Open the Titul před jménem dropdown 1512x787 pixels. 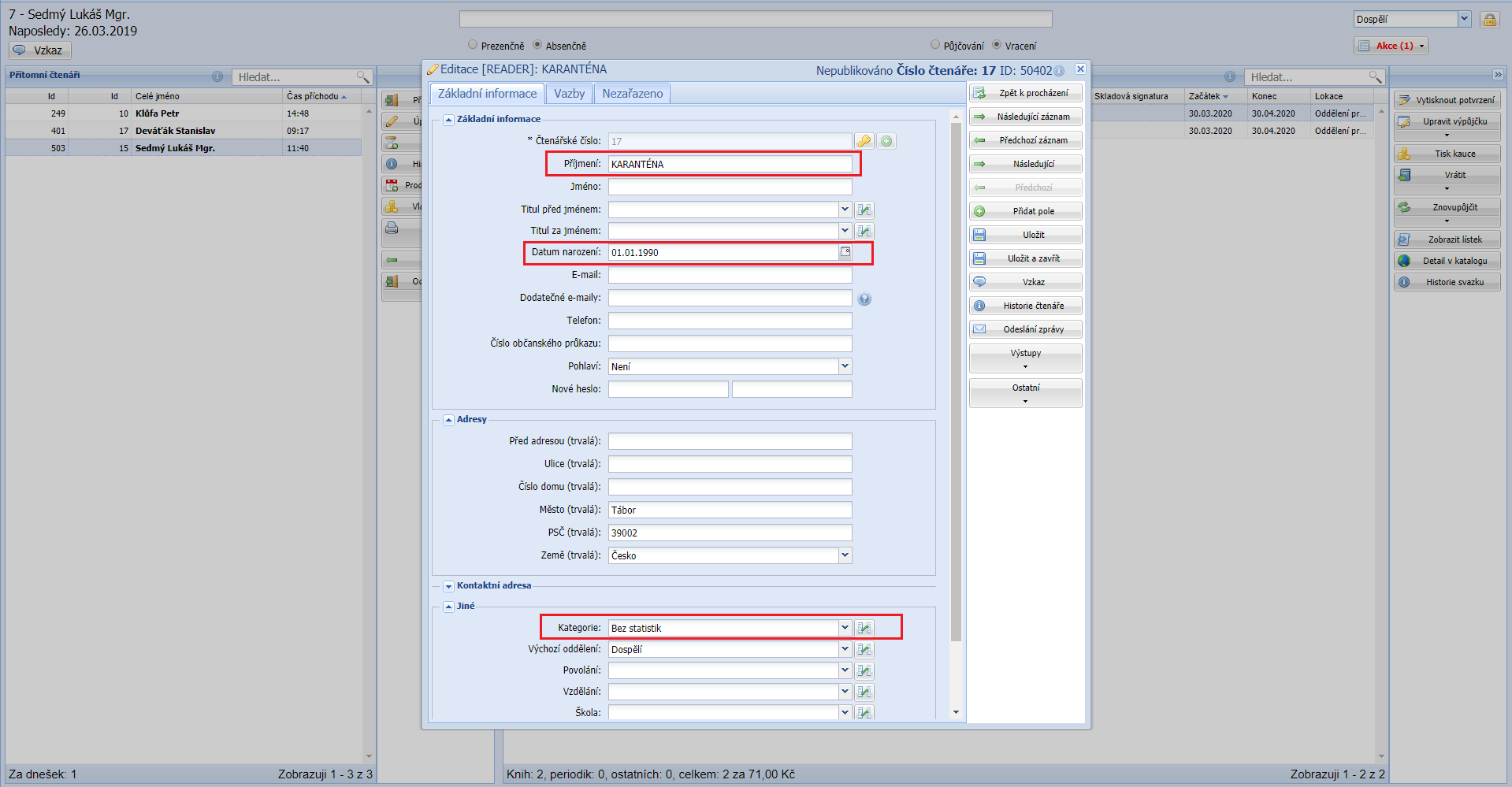(x=845, y=210)
